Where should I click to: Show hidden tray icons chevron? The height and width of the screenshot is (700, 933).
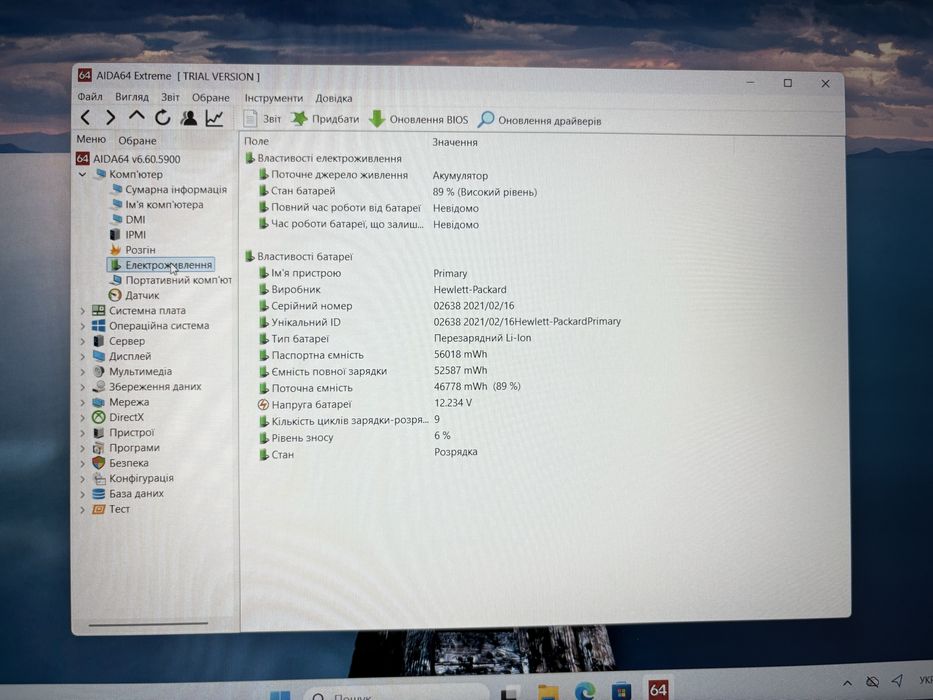[x=847, y=682]
